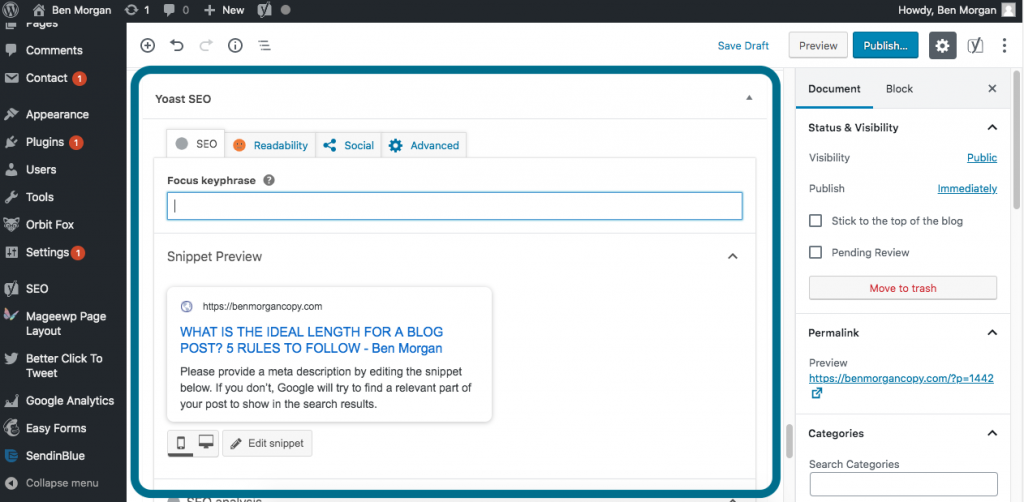Change the Immediately publish date

[967, 189]
